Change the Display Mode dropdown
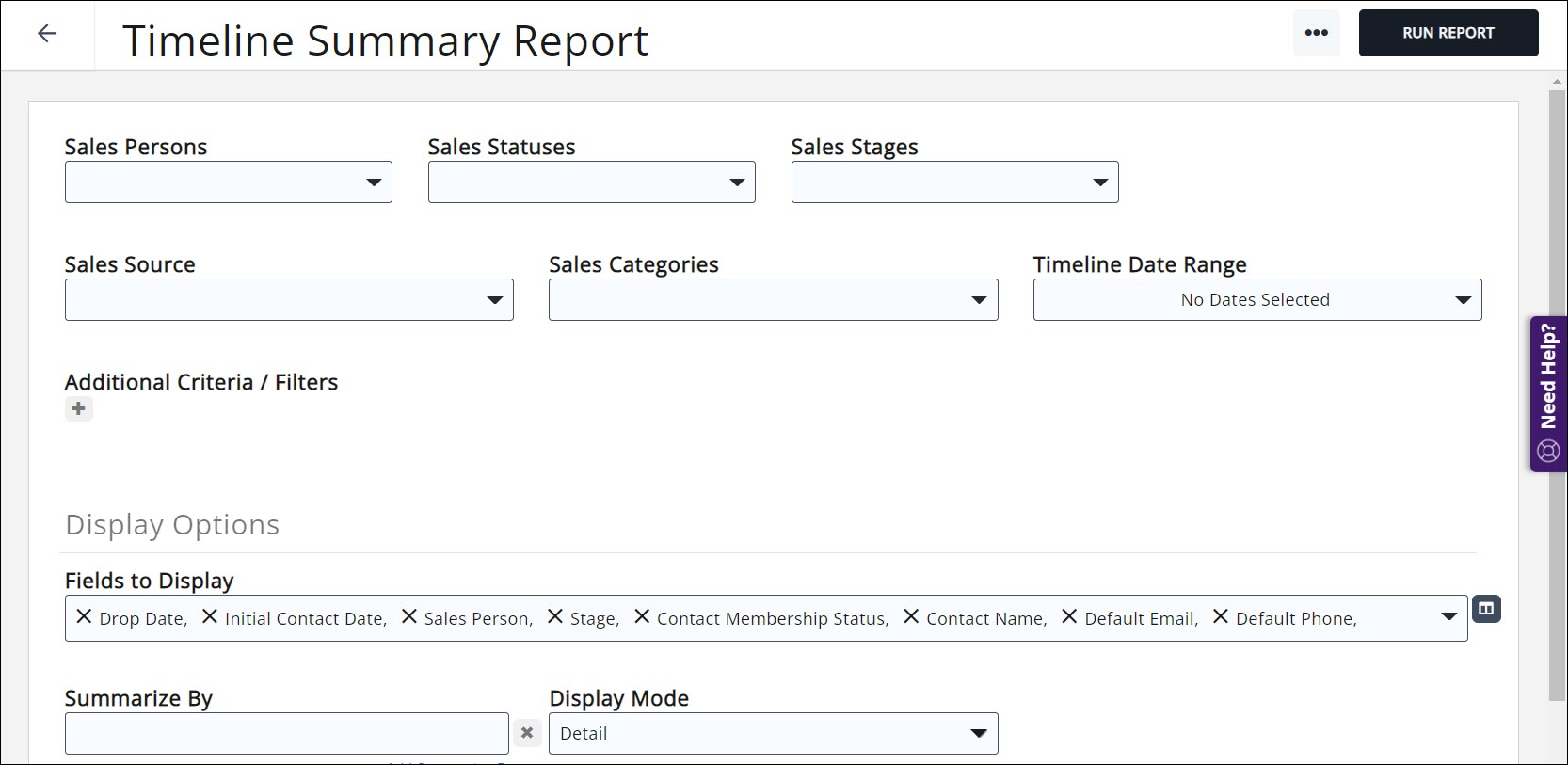1568x765 pixels. point(773,734)
